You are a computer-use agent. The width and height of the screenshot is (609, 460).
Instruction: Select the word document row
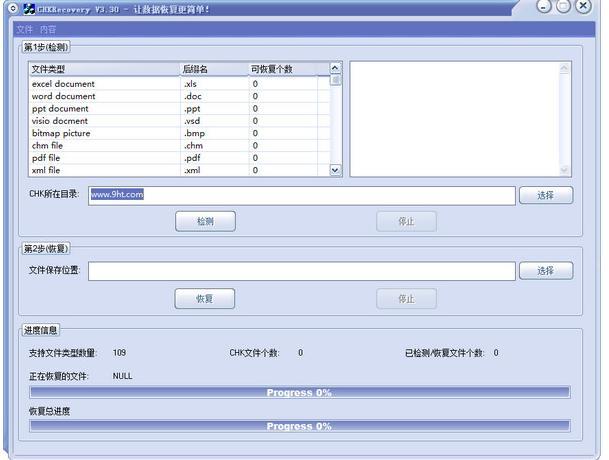(179, 96)
